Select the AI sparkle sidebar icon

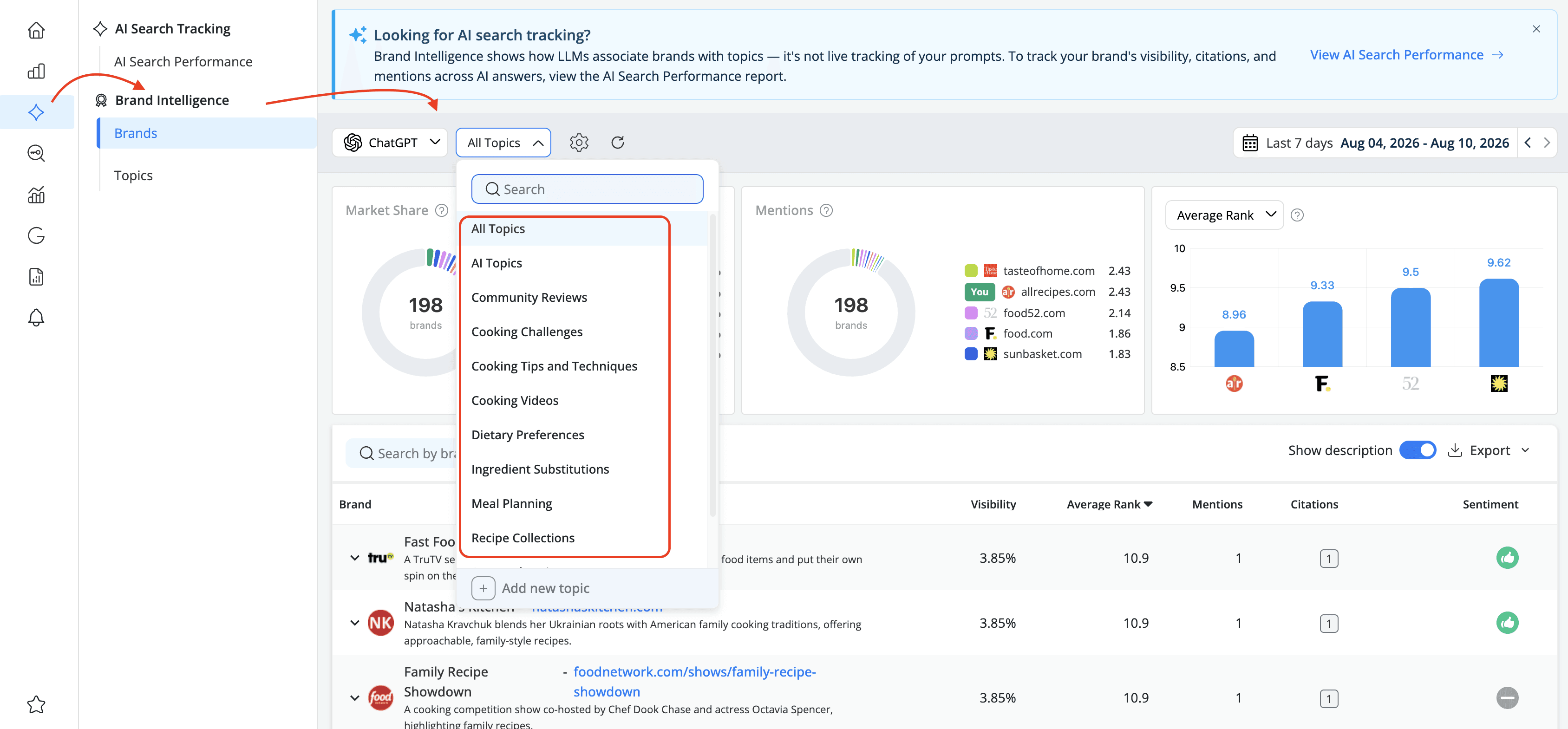pos(36,111)
